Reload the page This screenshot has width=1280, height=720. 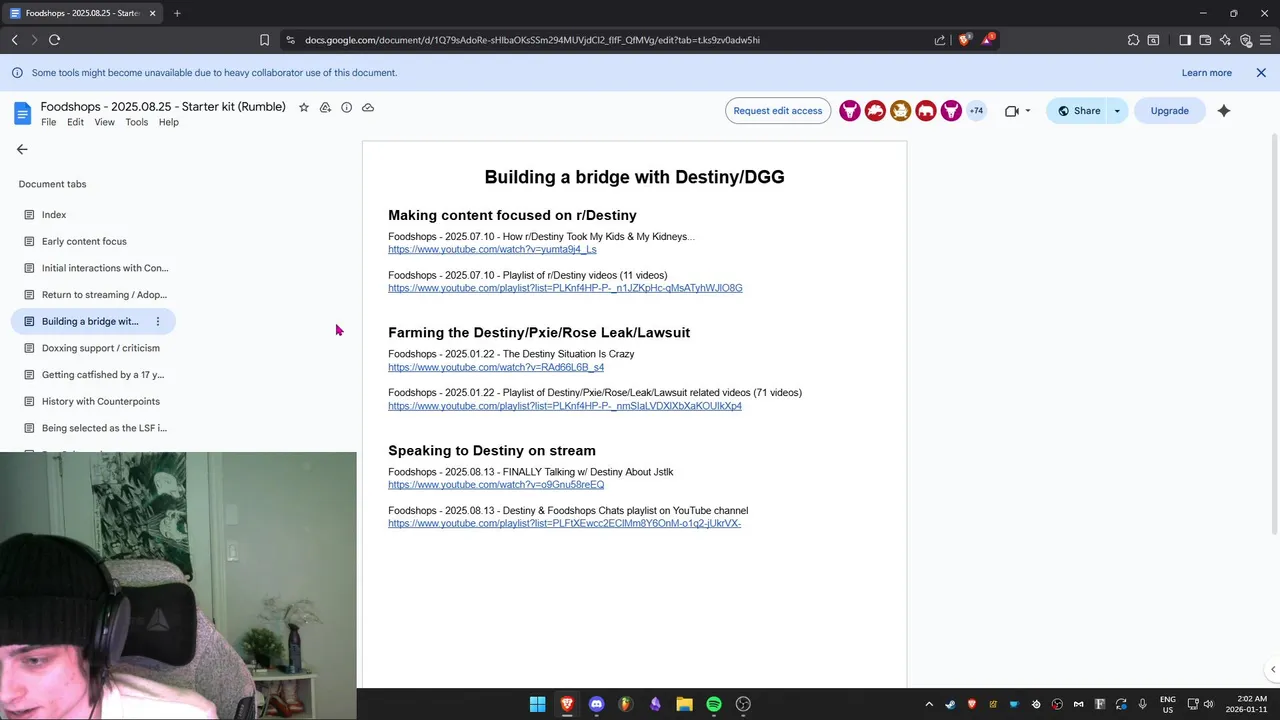pos(54,40)
